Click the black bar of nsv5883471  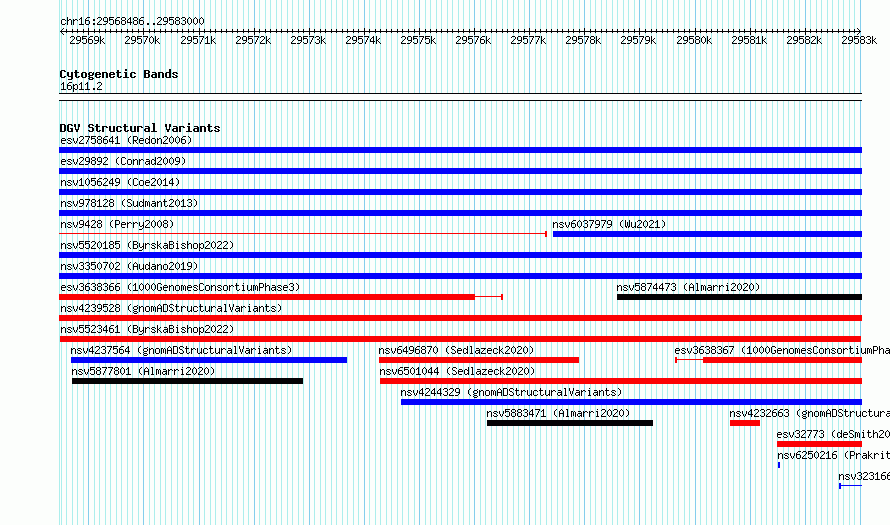click(570, 423)
